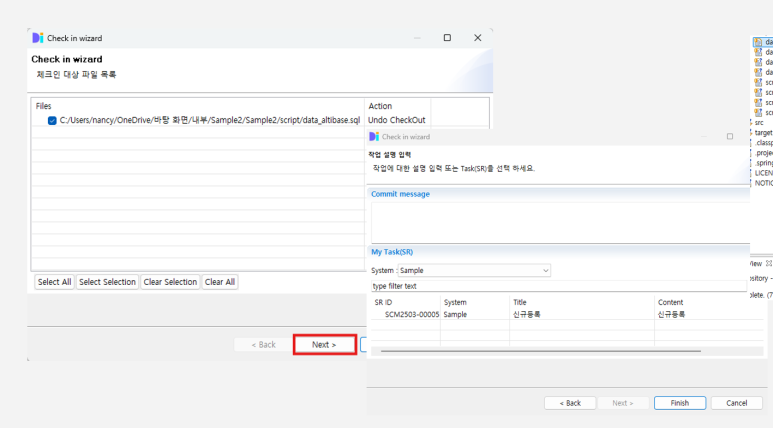Screen dimensions: 773x428
Task: Click the Content column header
Action: [x=670, y=302]
